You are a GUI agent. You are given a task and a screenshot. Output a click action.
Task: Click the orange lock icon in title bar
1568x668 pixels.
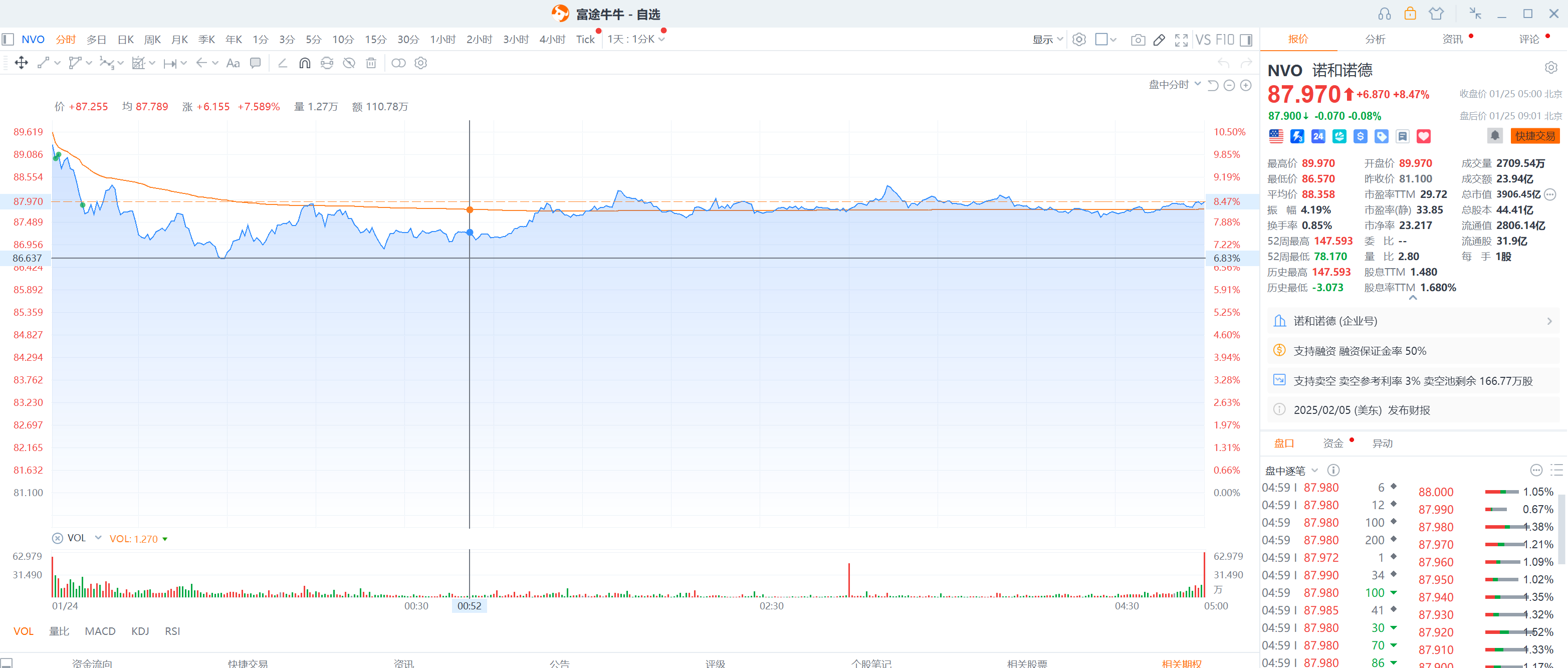coord(1410,14)
